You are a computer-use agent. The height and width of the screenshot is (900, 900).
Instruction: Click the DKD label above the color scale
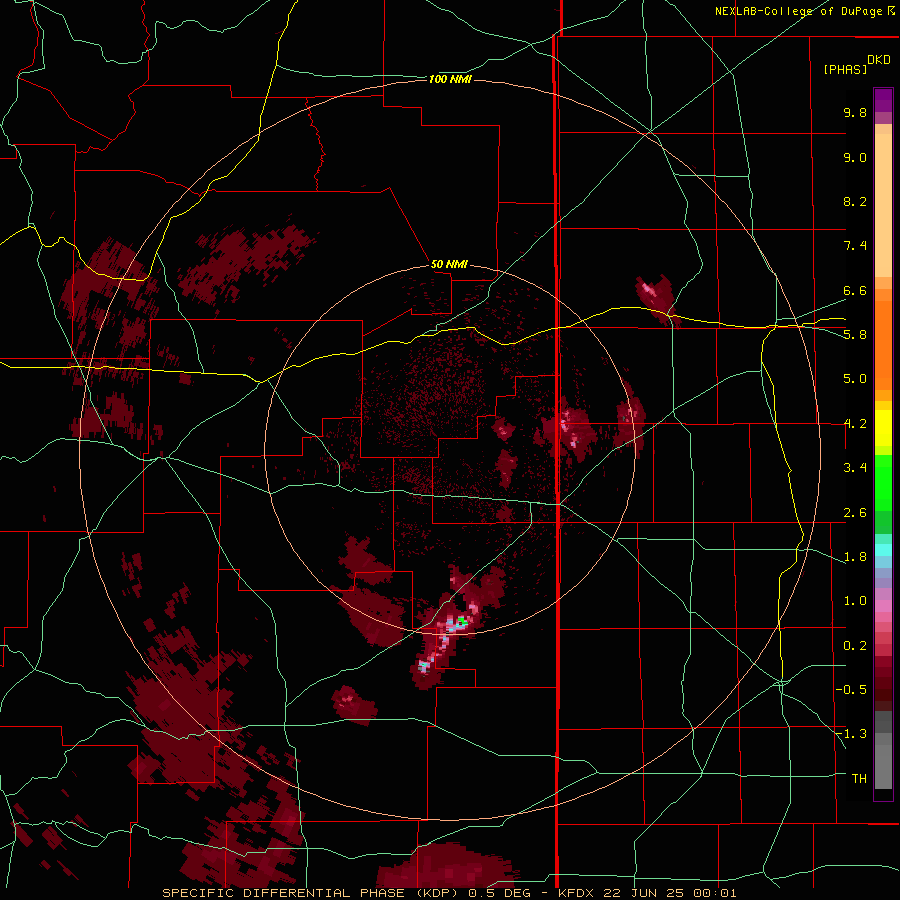pyautogui.click(x=879, y=59)
